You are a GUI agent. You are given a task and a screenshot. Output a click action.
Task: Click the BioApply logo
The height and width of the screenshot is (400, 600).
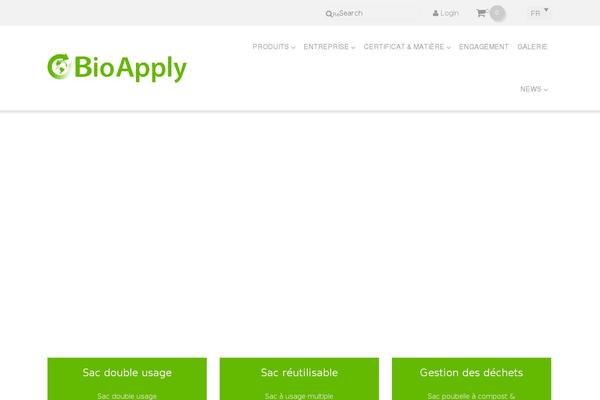(117, 68)
